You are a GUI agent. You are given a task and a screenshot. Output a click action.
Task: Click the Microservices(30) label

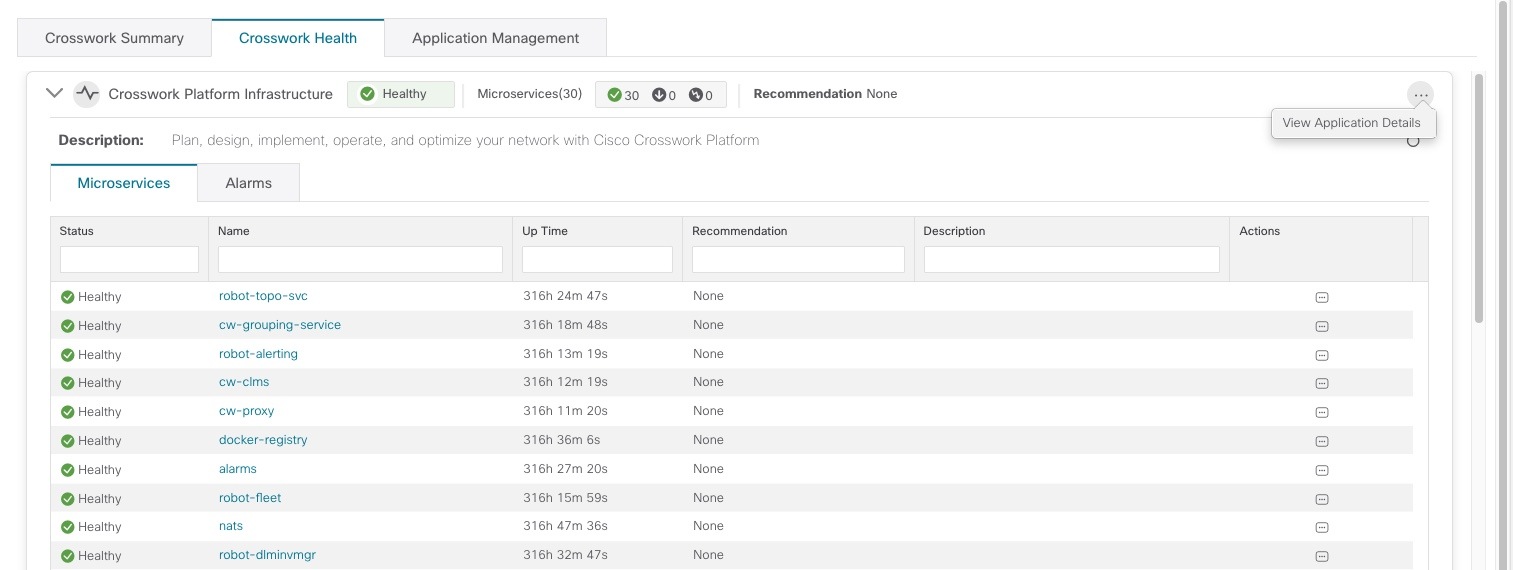[530, 94]
